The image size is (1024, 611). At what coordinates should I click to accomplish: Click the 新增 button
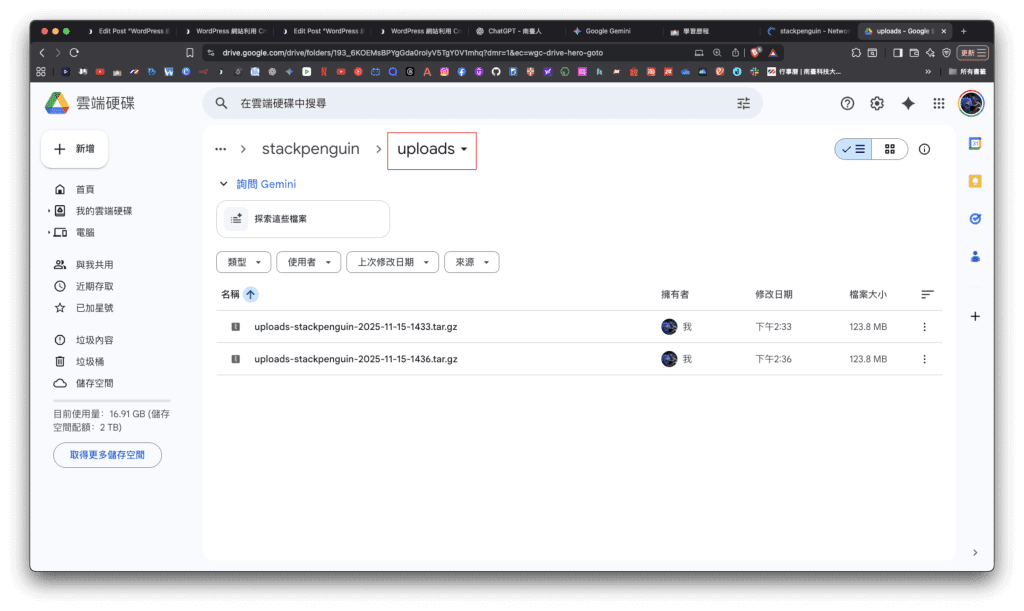(x=74, y=149)
